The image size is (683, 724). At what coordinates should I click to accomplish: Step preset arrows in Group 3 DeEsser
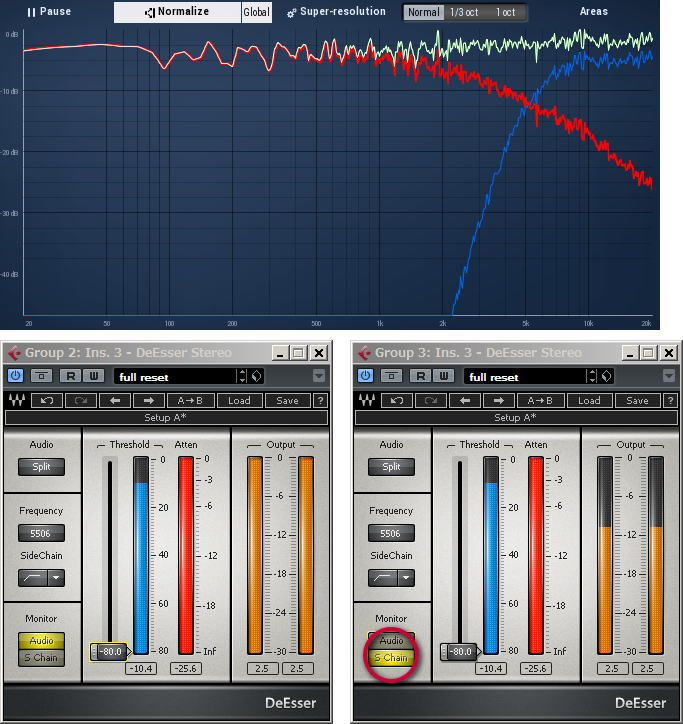[x=592, y=376]
